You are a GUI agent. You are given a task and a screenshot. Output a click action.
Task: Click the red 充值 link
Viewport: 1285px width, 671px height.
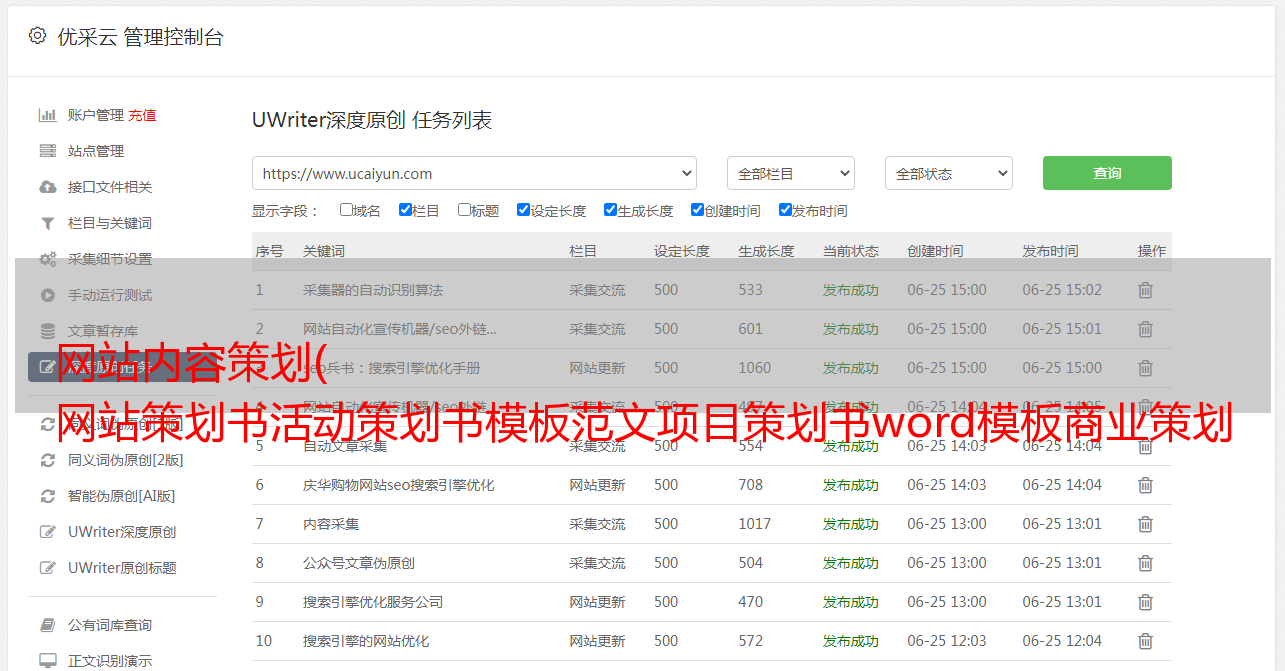click(142, 115)
